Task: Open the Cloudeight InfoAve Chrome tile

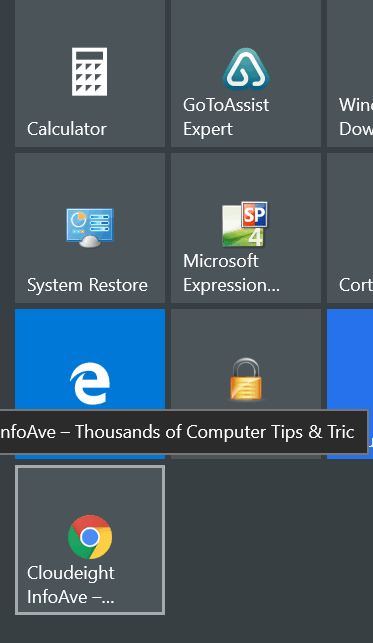Action: click(90, 540)
